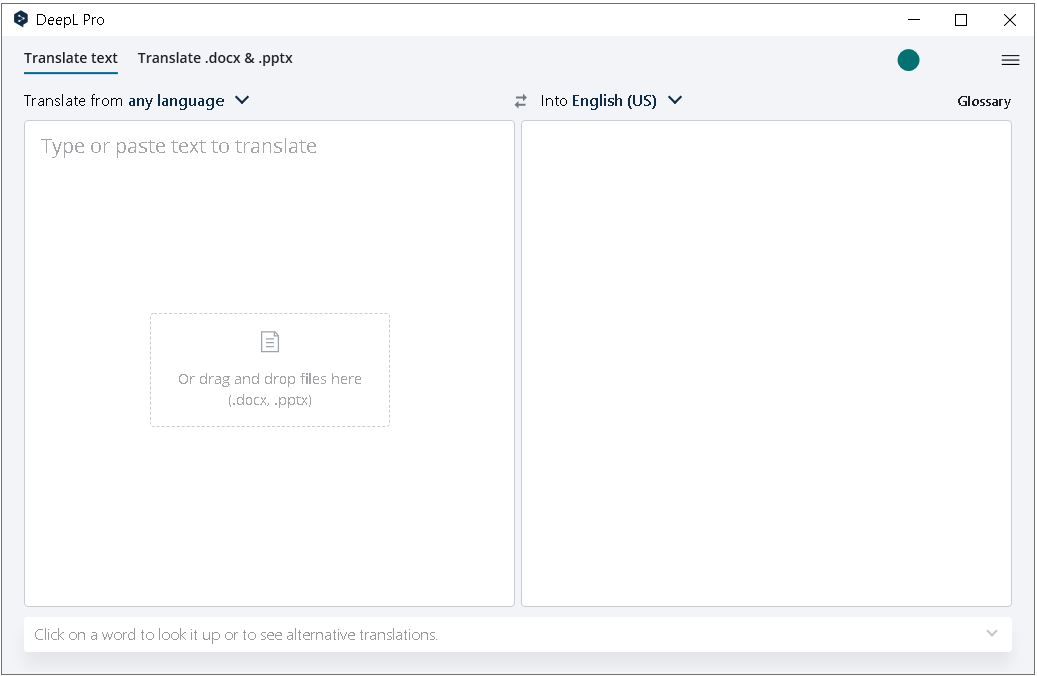Expand the source language chevron

(242, 100)
